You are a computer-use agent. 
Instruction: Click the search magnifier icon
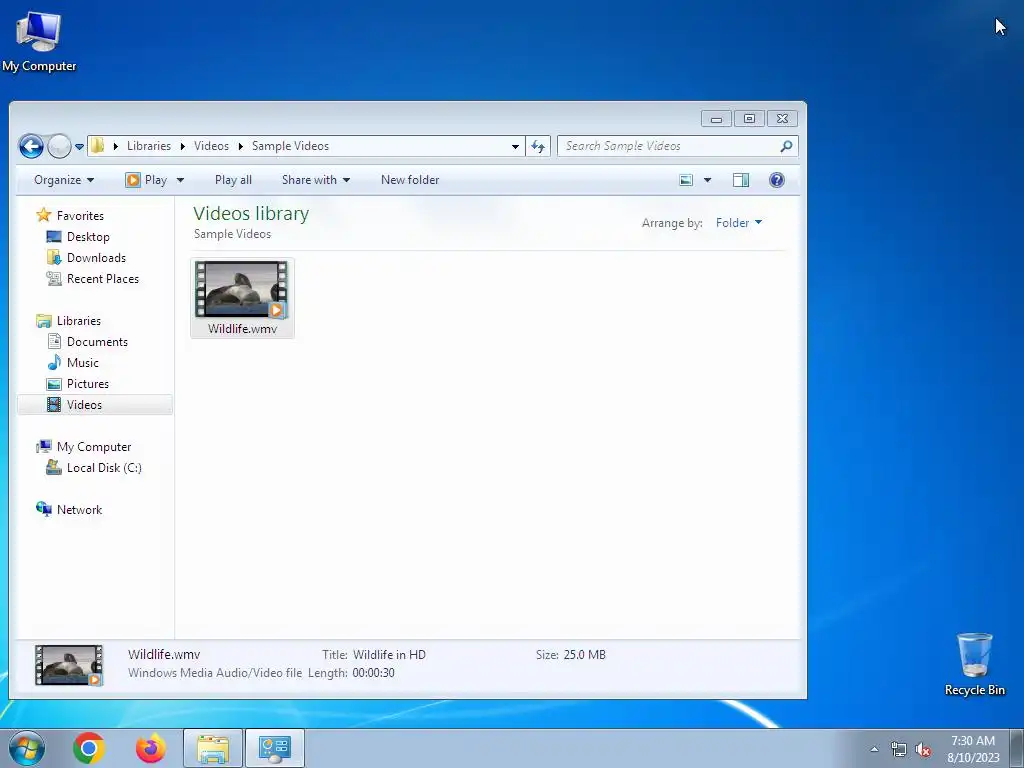(786, 146)
